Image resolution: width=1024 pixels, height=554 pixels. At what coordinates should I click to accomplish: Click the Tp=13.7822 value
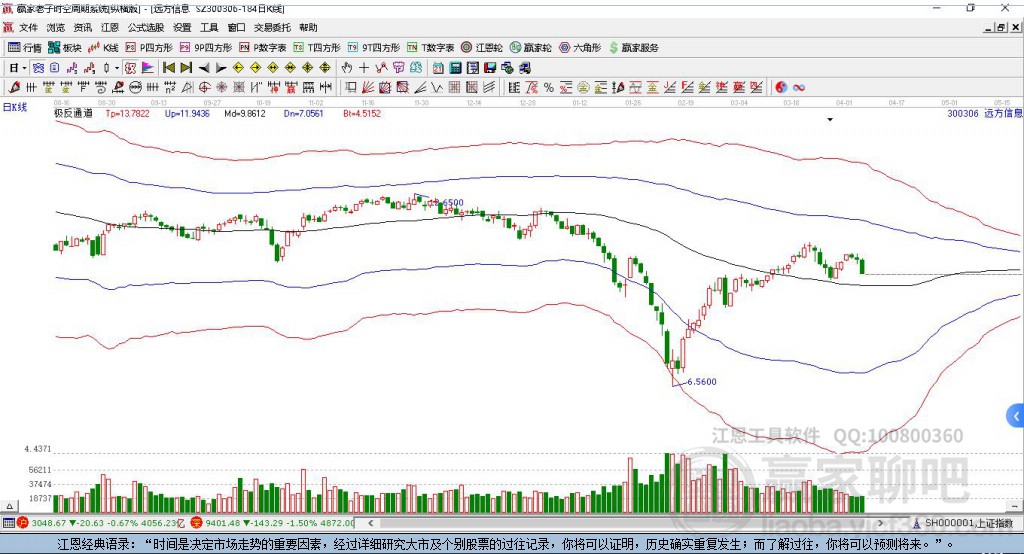[127, 113]
